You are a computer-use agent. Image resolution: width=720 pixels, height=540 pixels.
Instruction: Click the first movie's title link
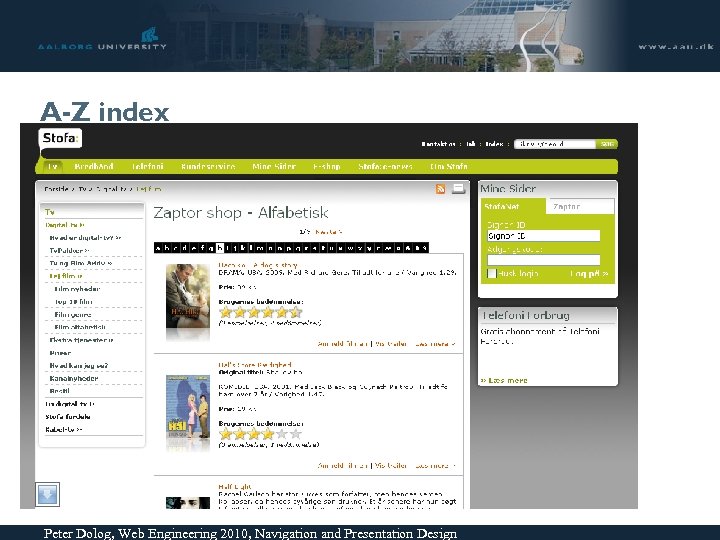[258, 265]
